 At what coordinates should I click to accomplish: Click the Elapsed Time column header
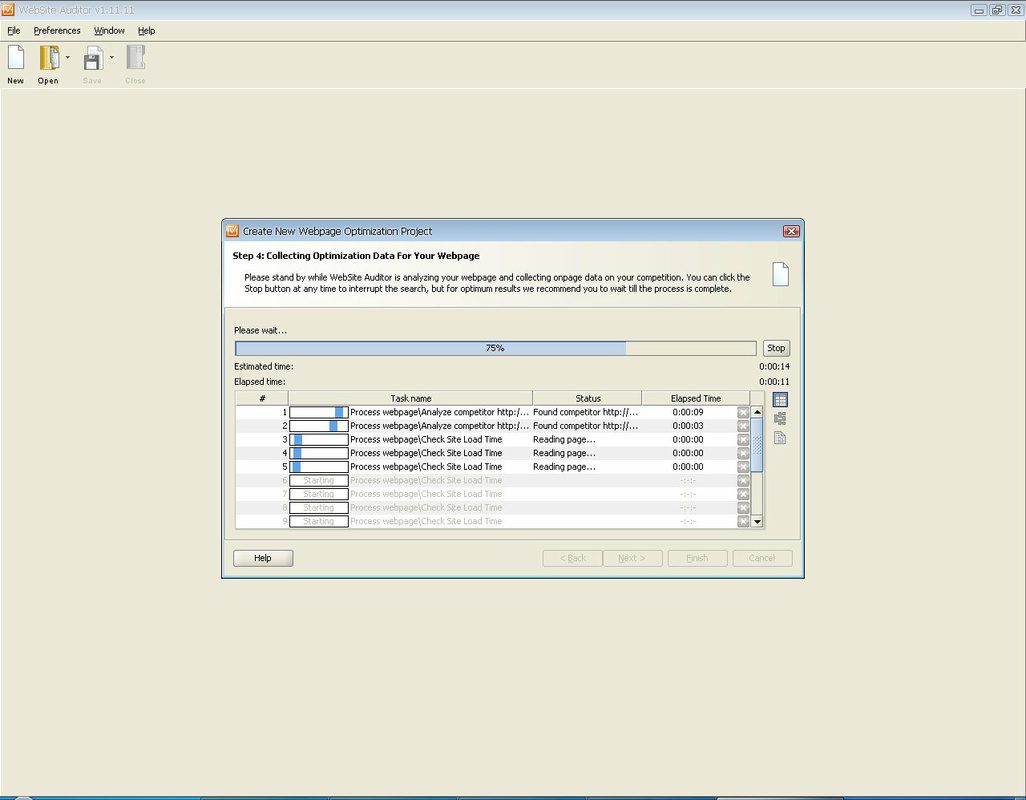(696, 398)
